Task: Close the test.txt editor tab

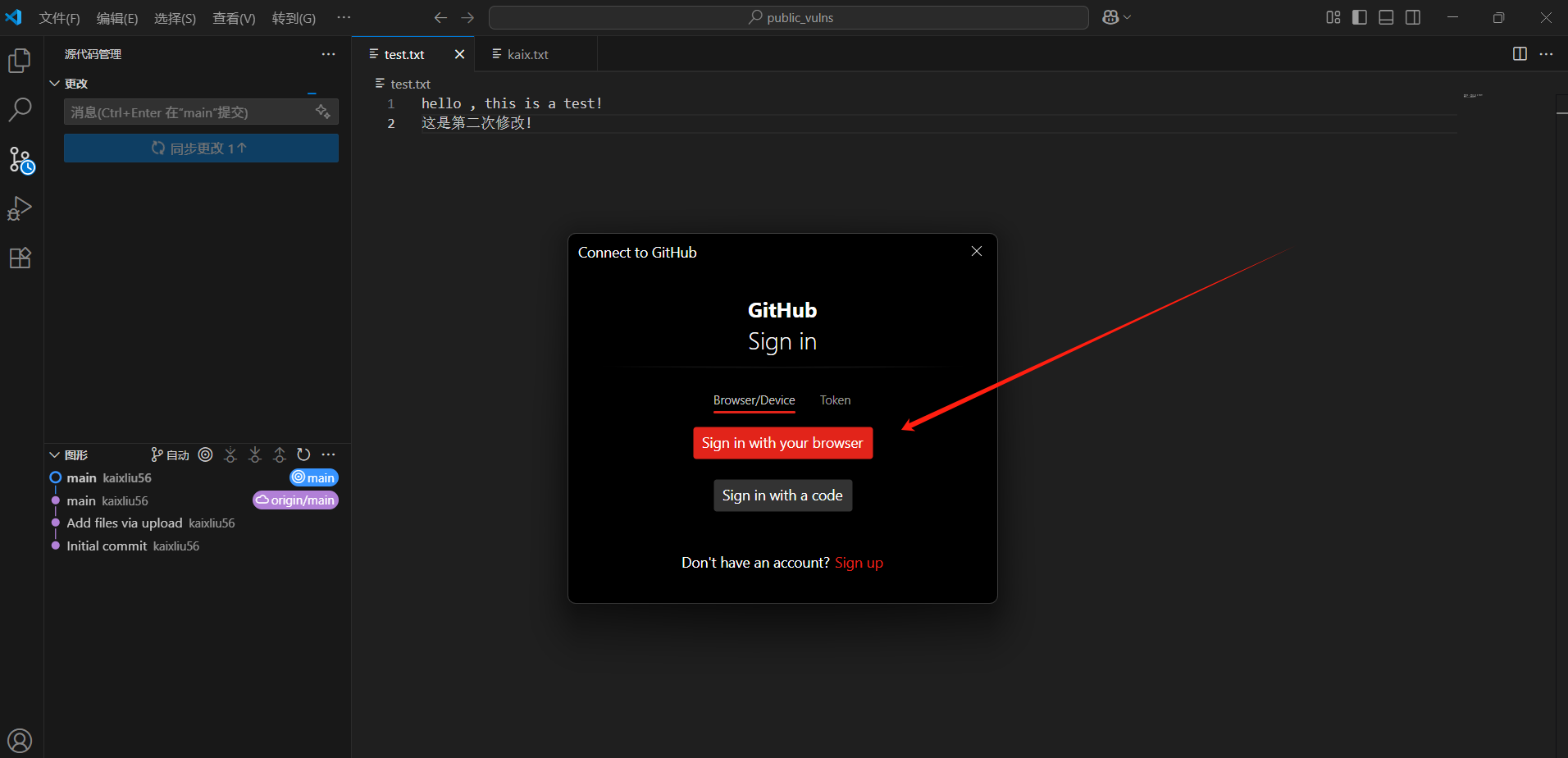Action: pos(459,54)
